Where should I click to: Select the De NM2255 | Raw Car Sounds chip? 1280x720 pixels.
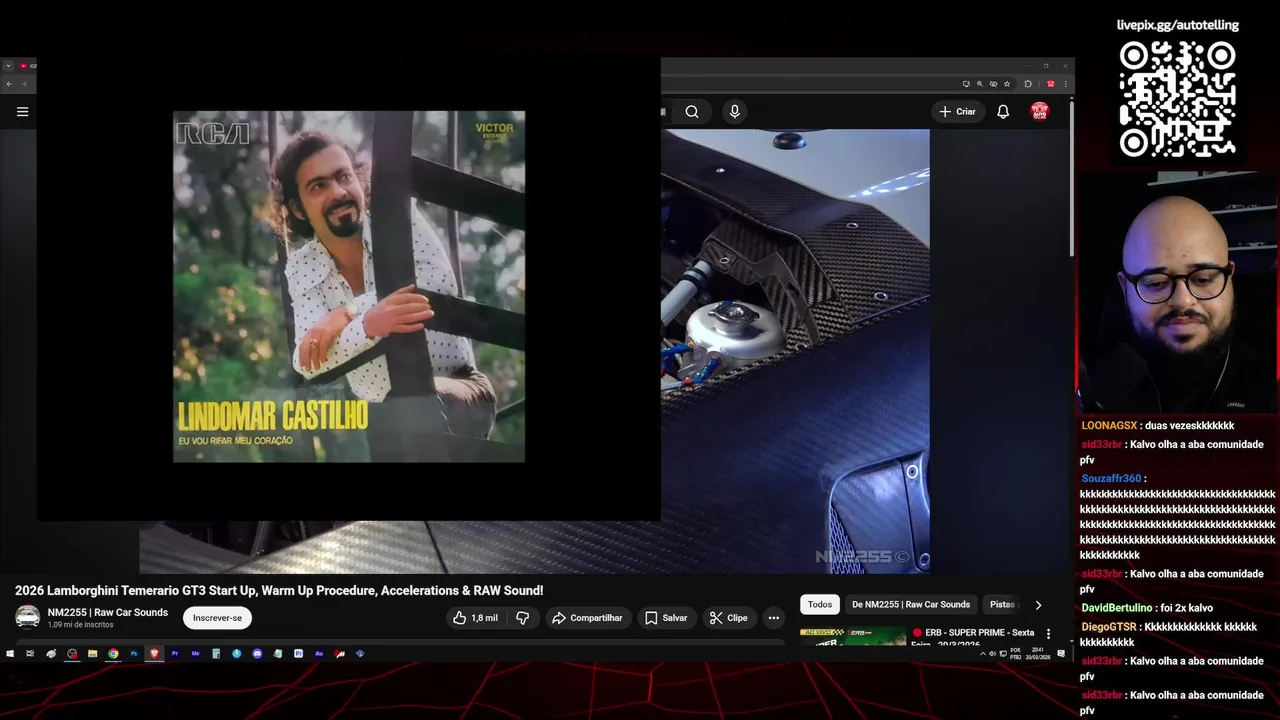click(x=911, y=604)
